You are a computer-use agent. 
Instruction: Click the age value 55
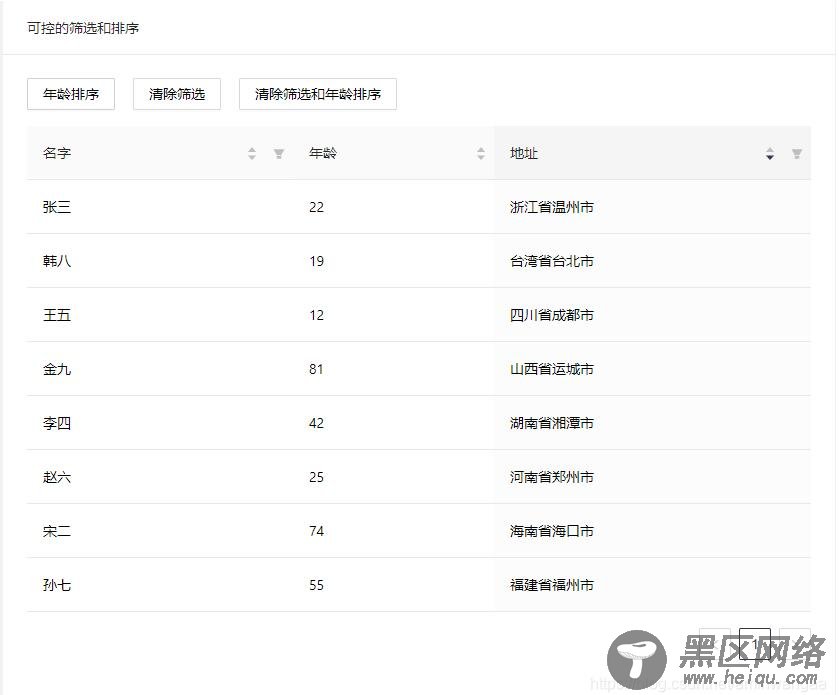coord(316,585)
